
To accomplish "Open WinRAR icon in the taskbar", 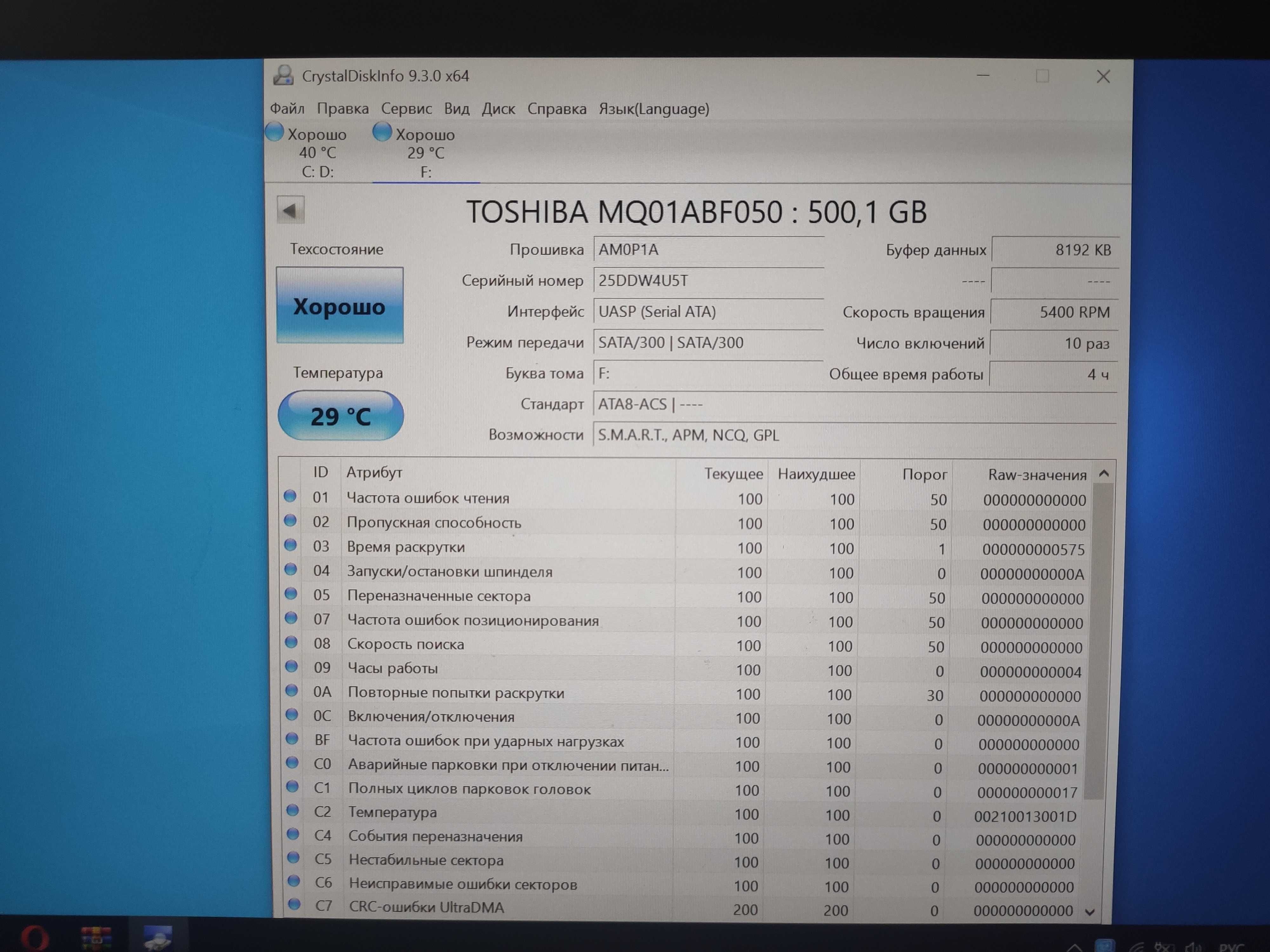I will 96,939.
